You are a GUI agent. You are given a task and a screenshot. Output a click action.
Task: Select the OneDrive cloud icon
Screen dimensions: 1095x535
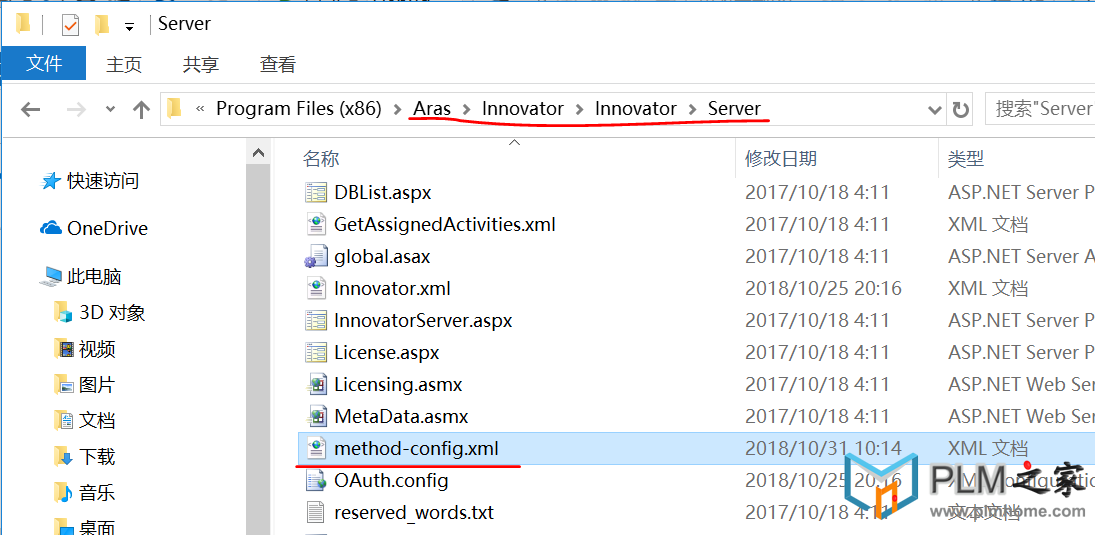tap(51, 228)
